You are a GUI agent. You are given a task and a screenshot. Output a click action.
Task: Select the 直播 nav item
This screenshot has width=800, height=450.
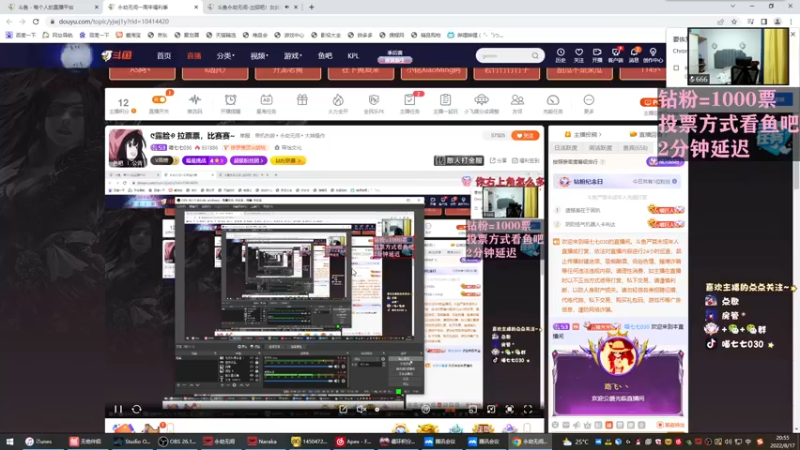point(194,56)
